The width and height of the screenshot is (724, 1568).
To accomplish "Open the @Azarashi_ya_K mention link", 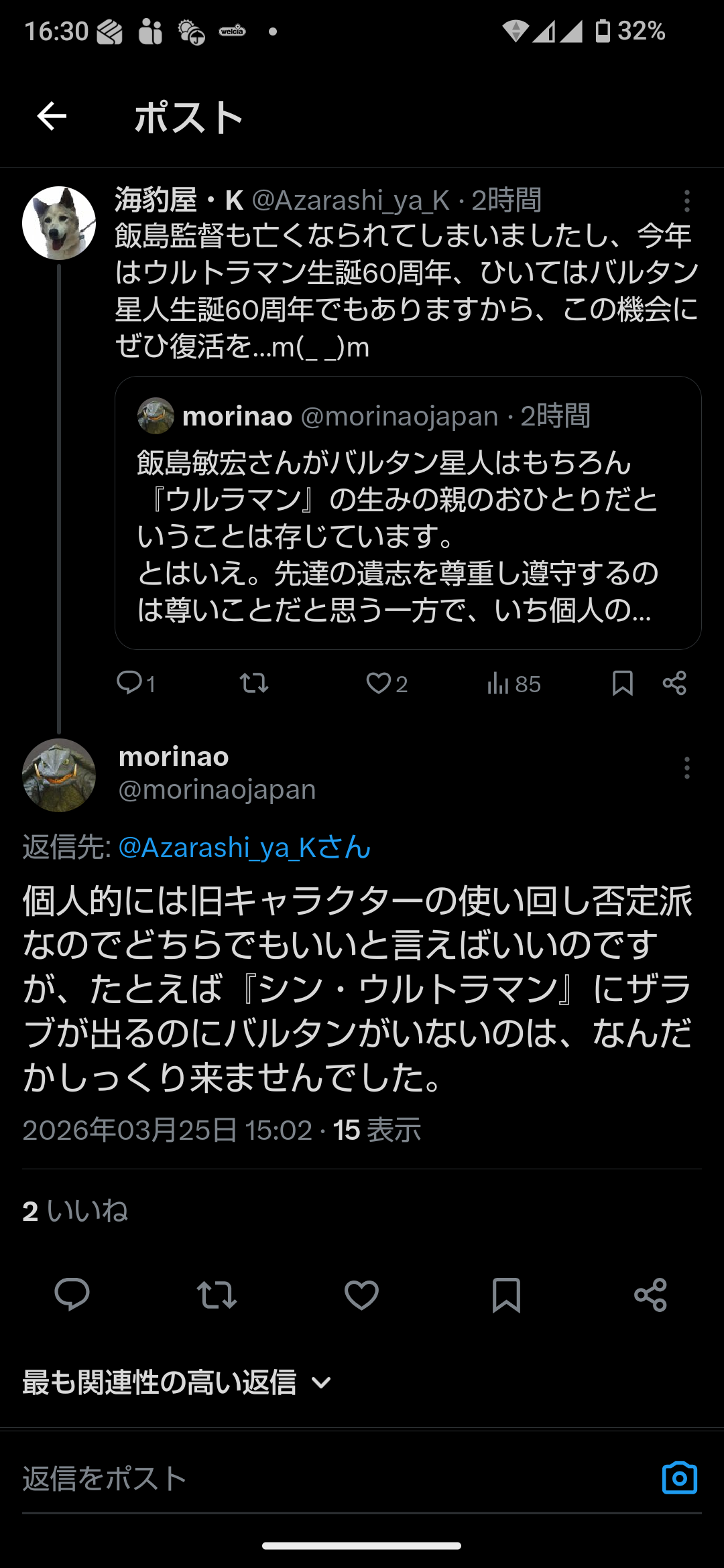I will pos(245,848).
